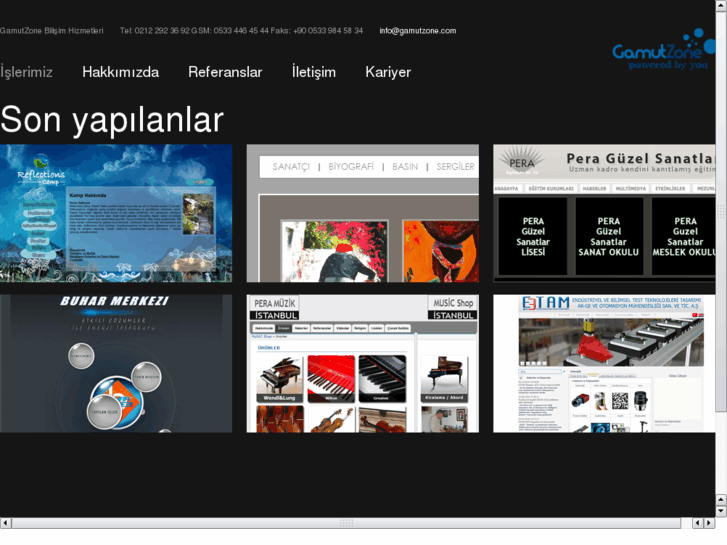Click the Tel 0212 292 36 92 phone number

[155, 31]
